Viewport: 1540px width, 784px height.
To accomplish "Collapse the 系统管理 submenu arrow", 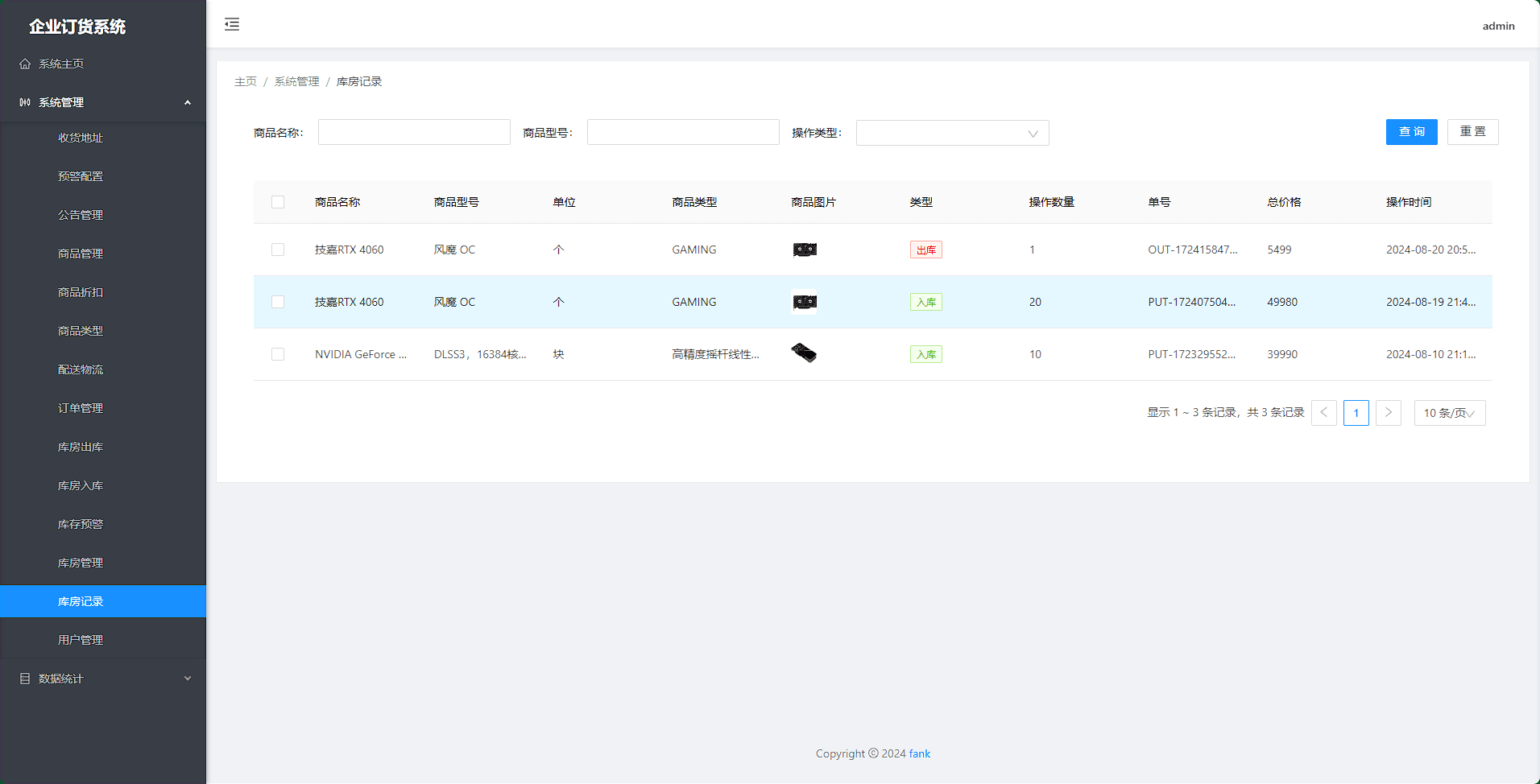I will tap(188, 102).
